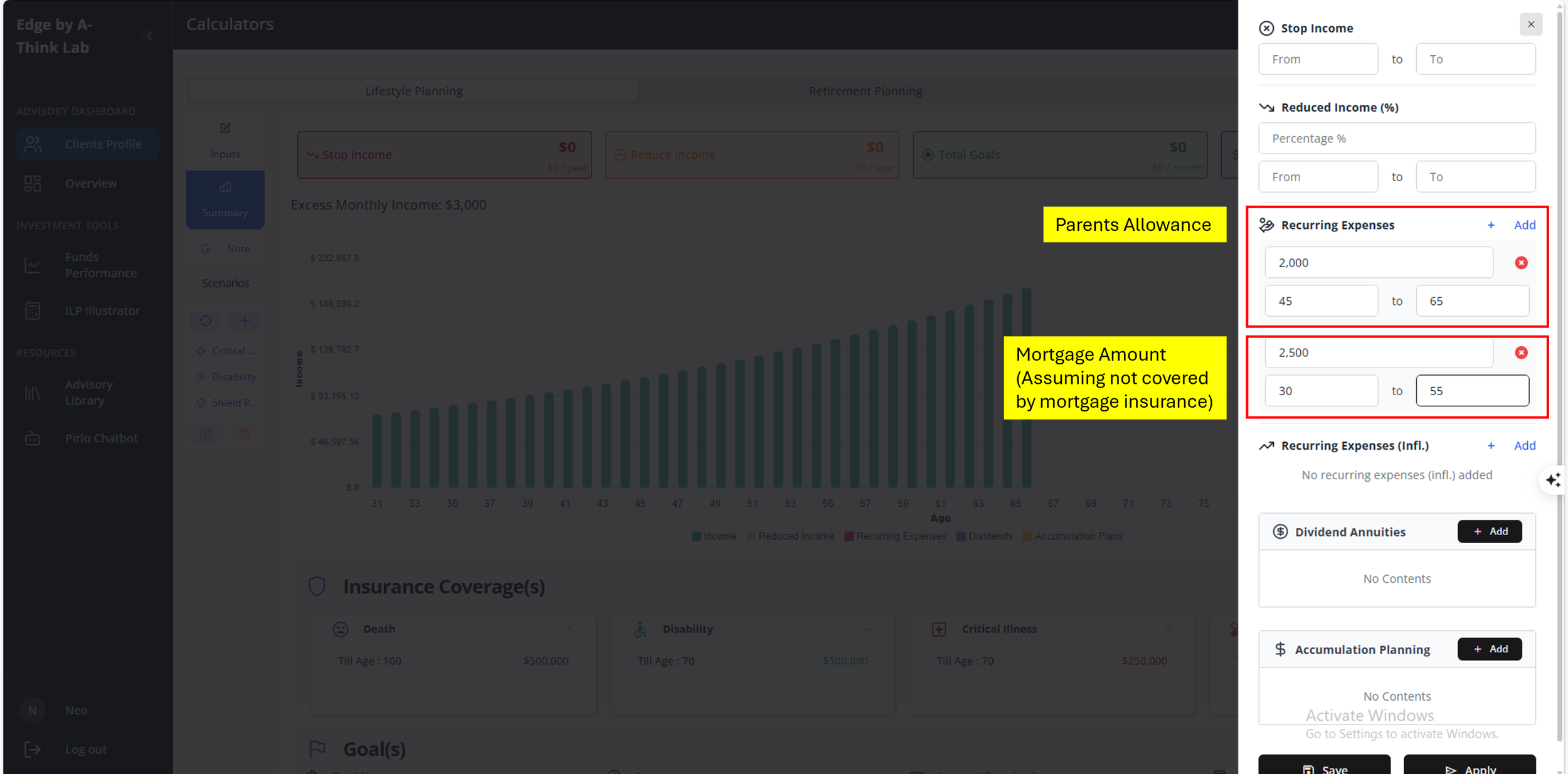Screen dimensions: 1568x774
Task: Click the Insurance Coverage shield icon
Action: (317, 586)
